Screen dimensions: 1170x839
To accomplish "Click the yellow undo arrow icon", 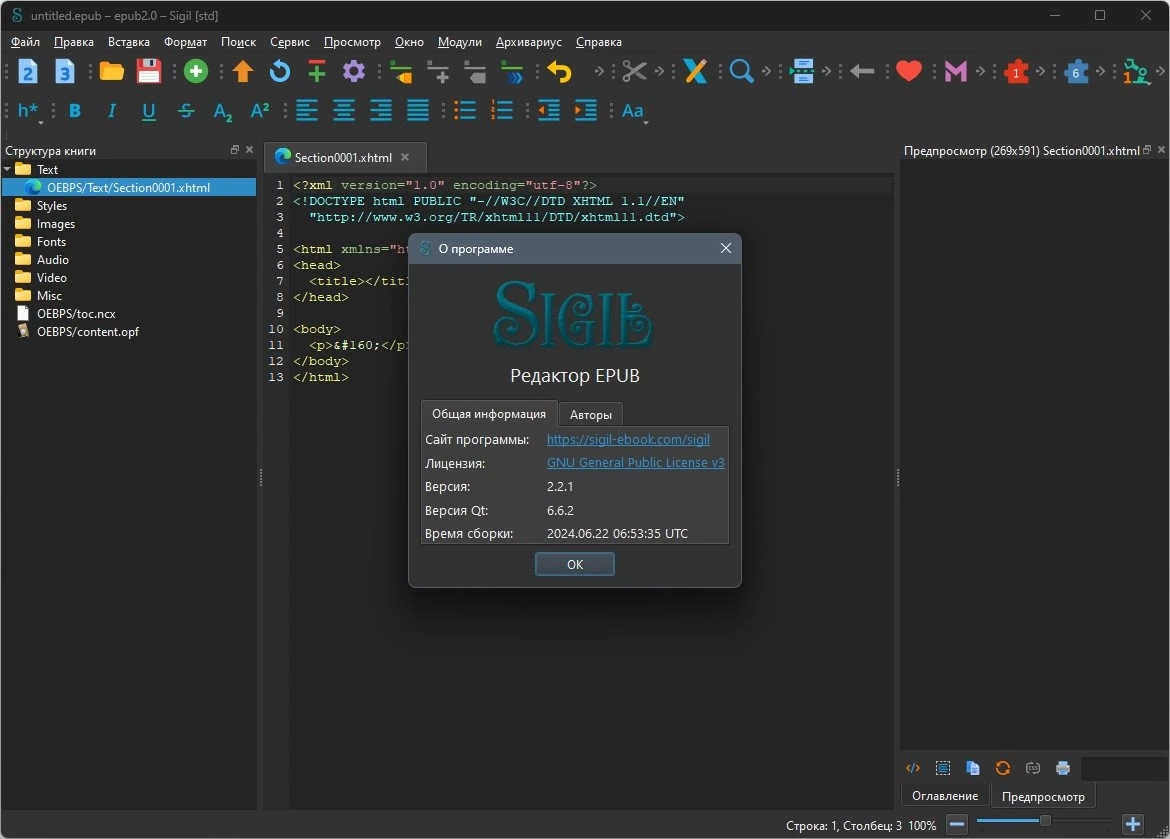I will pos(559,72).
